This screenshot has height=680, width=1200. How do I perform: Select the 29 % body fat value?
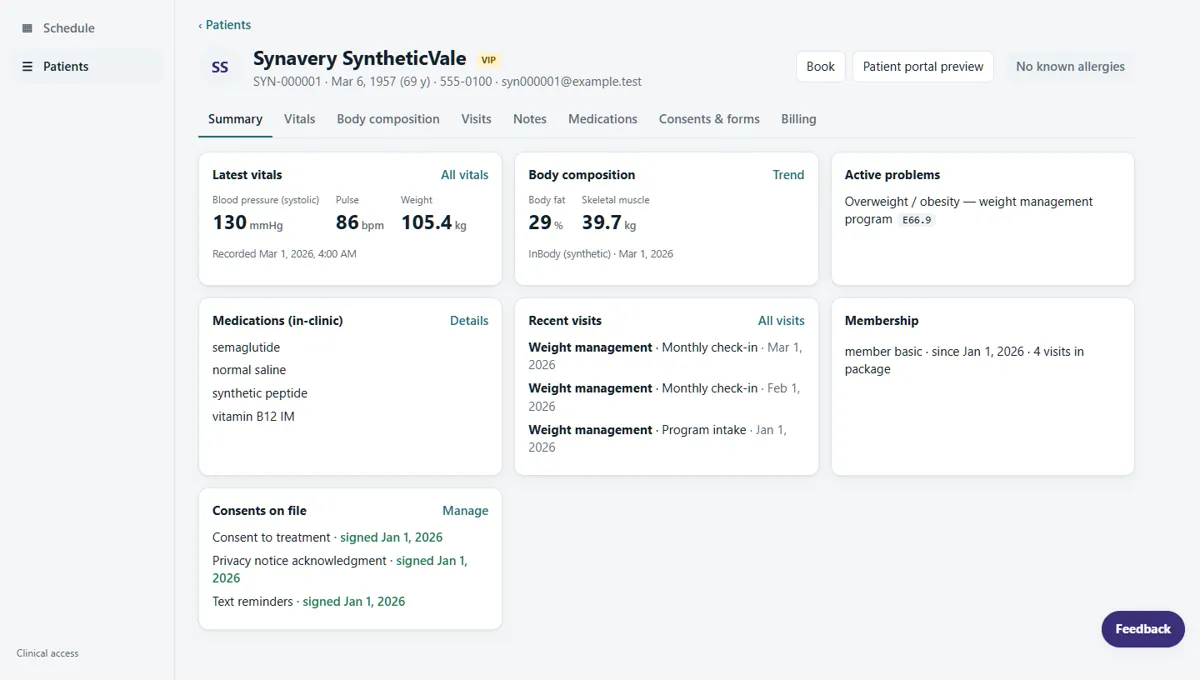coord(546,223)
